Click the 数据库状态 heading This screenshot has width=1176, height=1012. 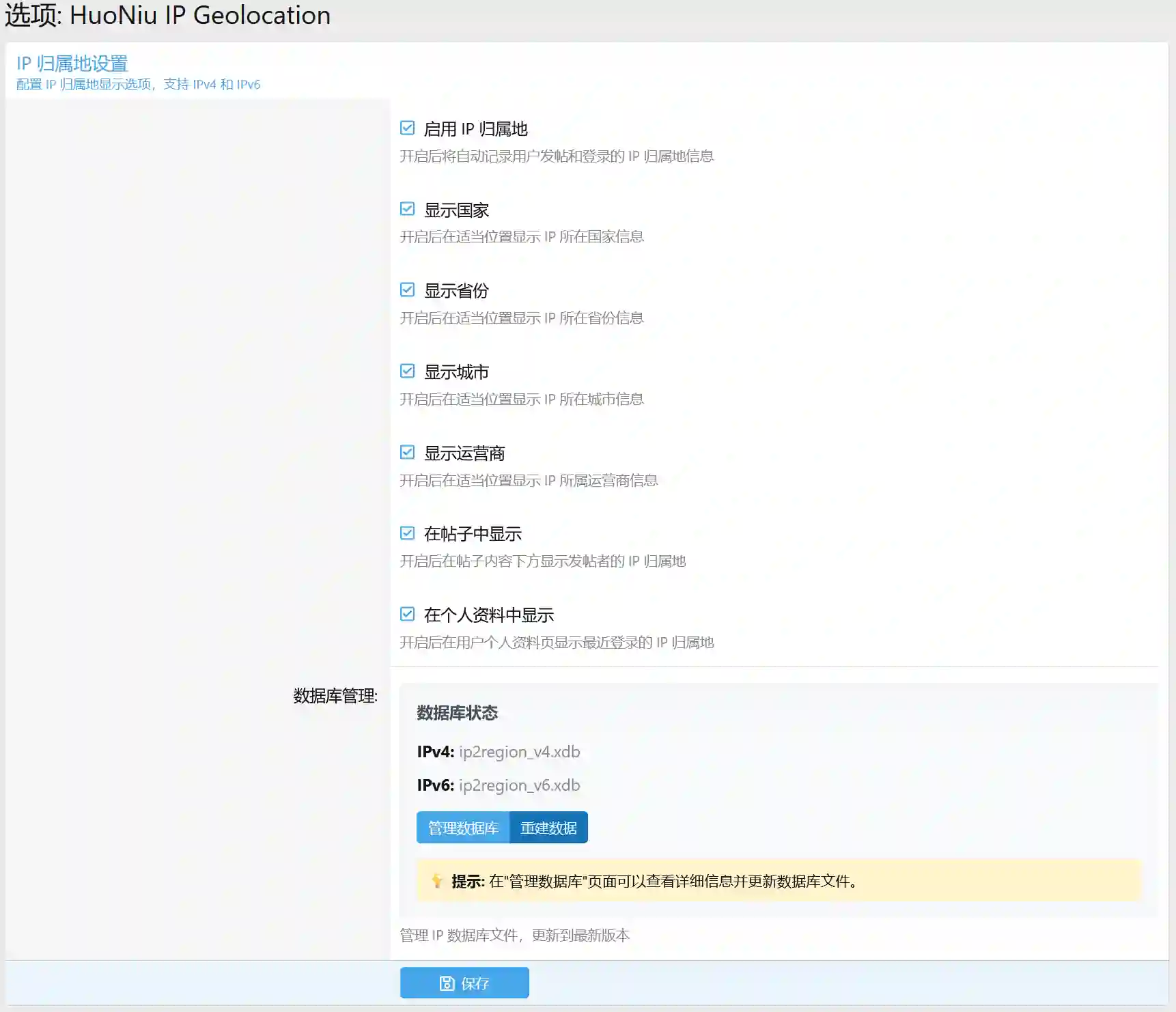457,713
